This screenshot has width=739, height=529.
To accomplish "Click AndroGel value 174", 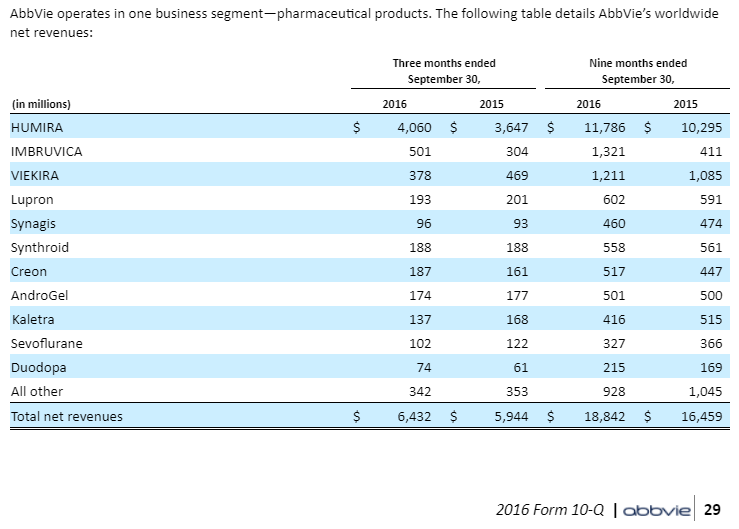I will pyautogui.click(x=420, y=296).
